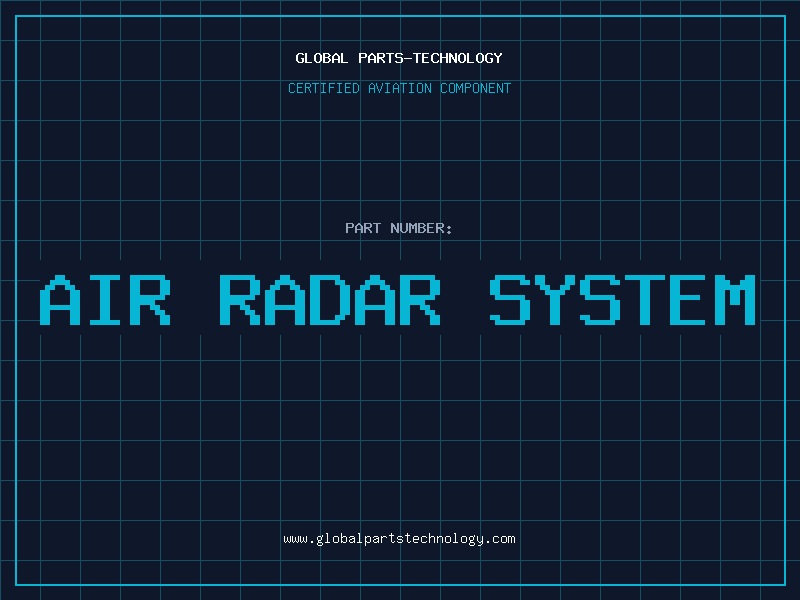Open the www.globalpartstechnology.com link
Screen dimensions: 800x600
399,539
